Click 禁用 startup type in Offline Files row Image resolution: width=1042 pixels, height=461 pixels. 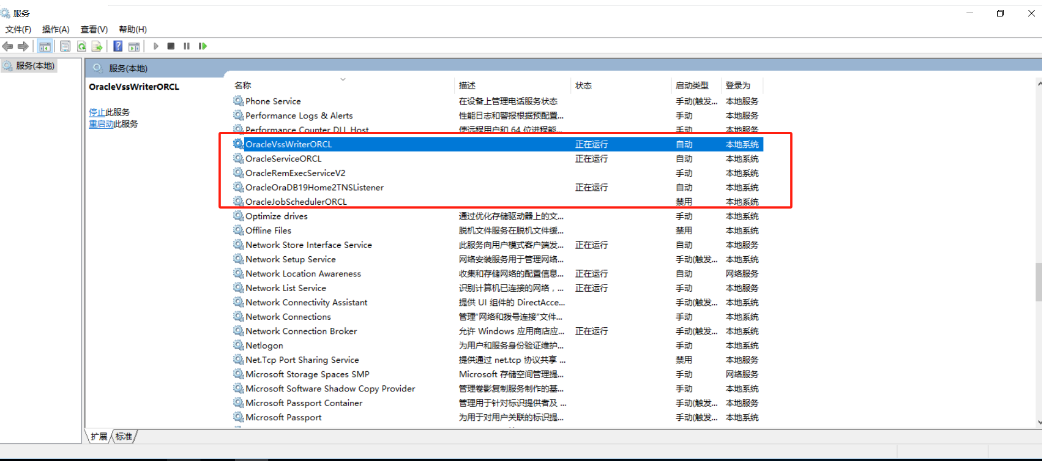click(x=684, y=230)
